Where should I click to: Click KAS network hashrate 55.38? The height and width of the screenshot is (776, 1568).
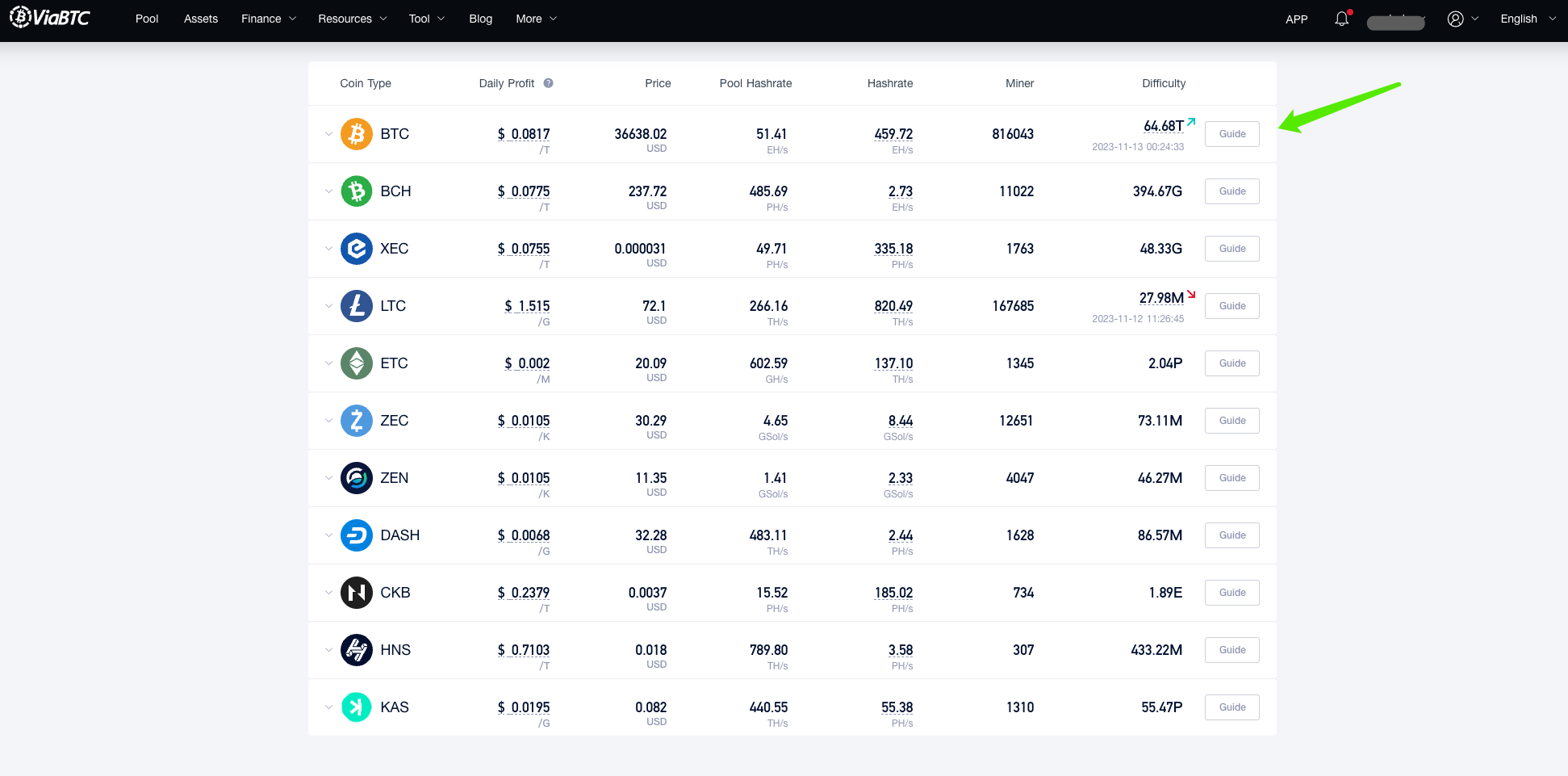point(897,707)
